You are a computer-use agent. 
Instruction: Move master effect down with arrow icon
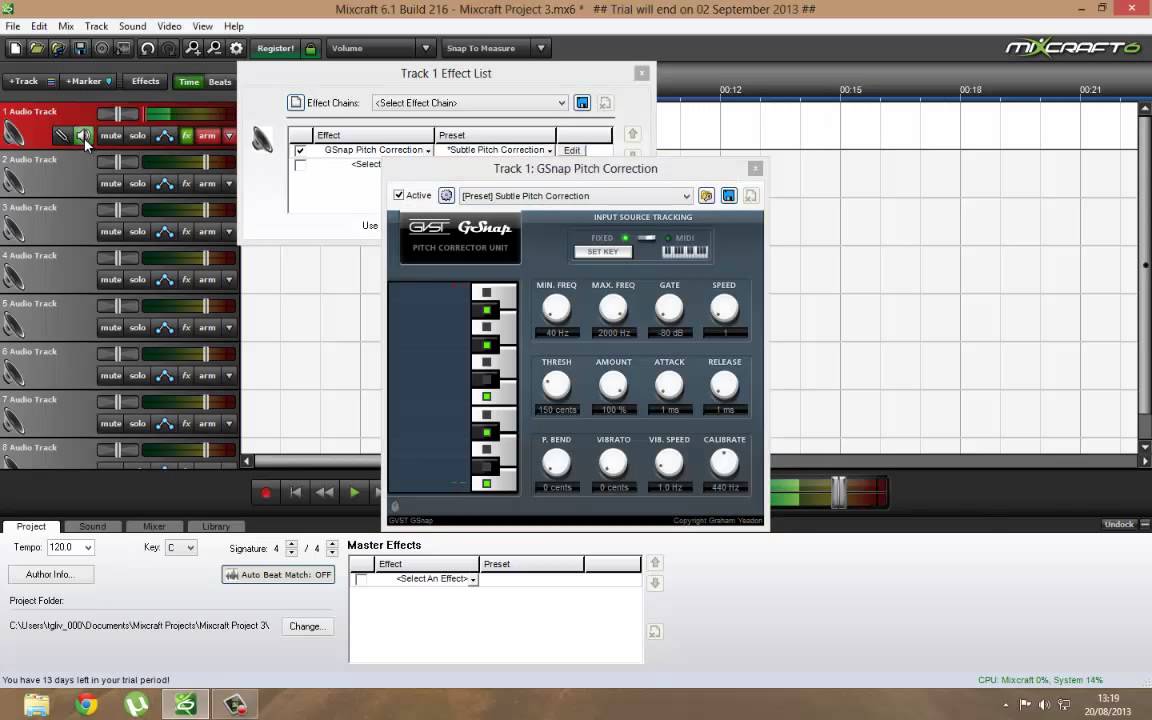(x=655, y=583)
